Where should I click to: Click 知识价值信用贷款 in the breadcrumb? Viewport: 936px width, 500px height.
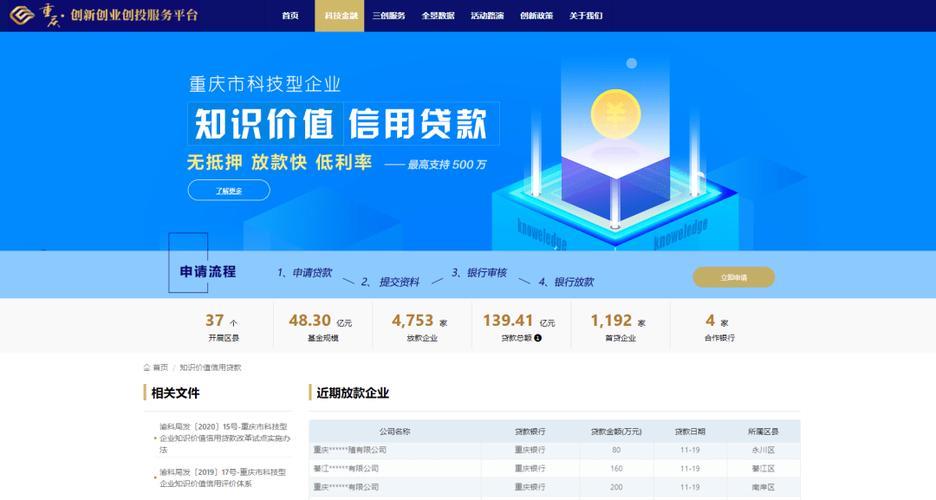210,367
